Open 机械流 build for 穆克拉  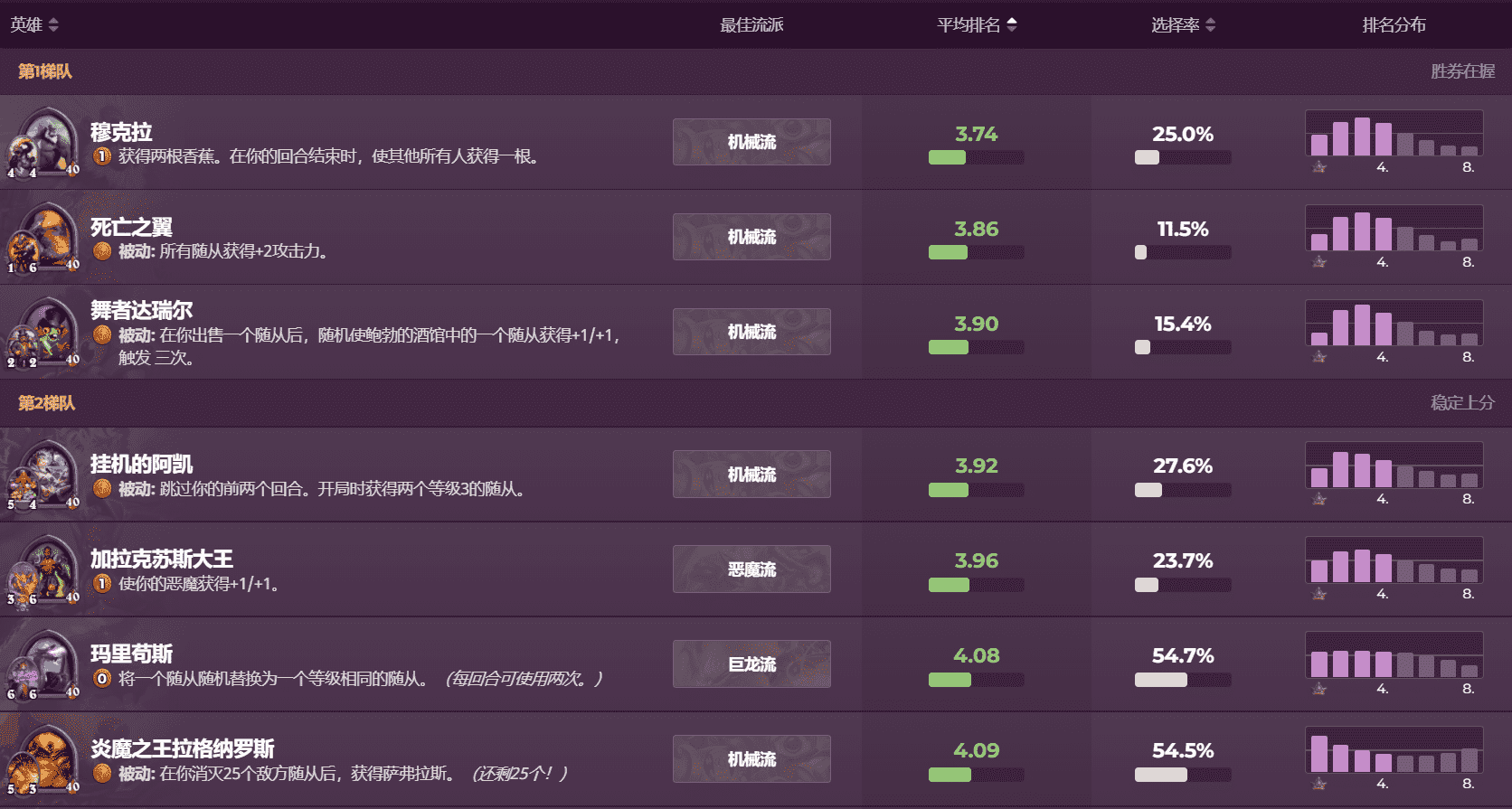751,142
